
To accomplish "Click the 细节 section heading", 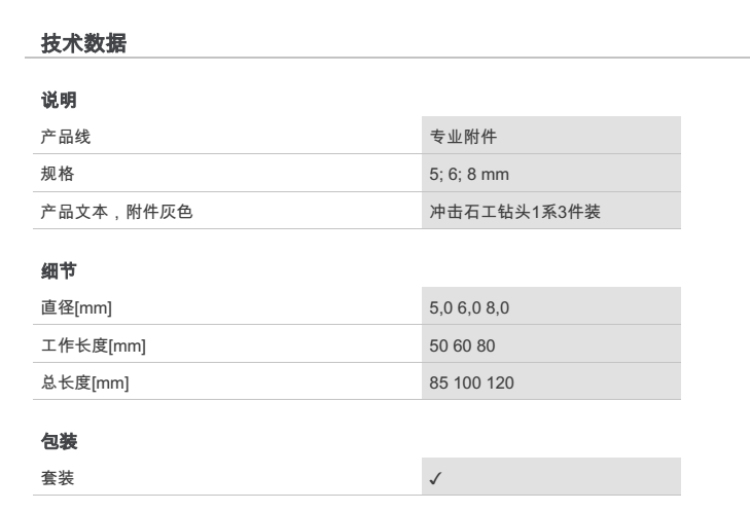I will click(59, 271).
